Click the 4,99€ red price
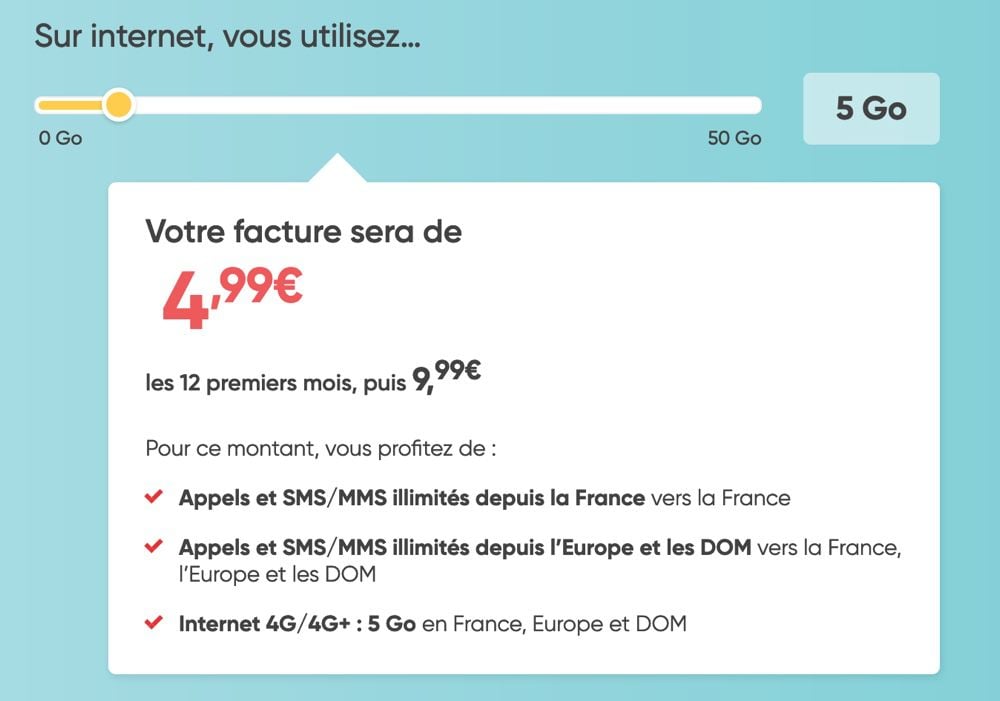The image size is (1000, 701). (x=232, y=298)
